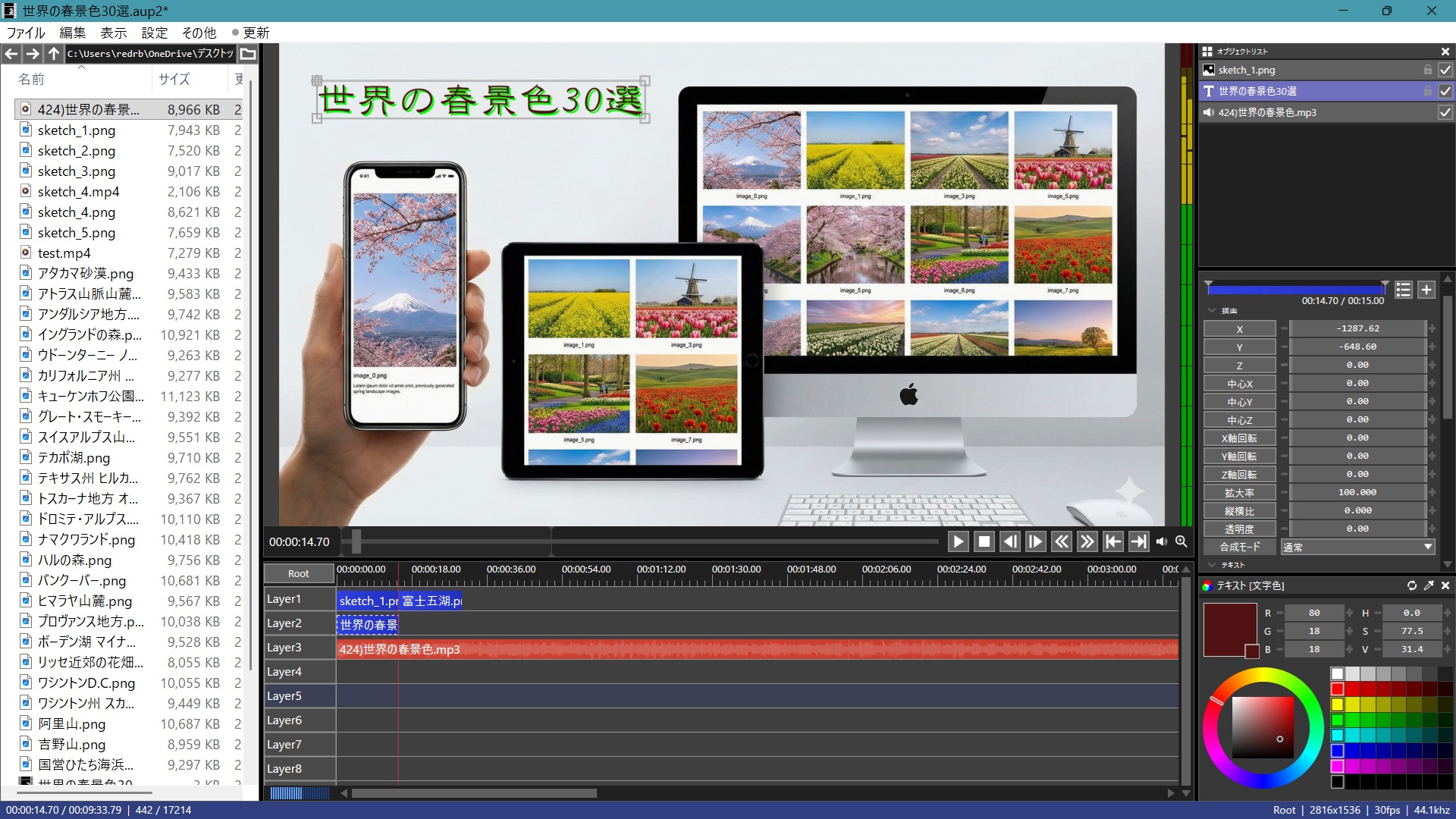
Task: Toggle checkbox for 世界の春景色30選 text object
Action: [x=1445, y=91]
